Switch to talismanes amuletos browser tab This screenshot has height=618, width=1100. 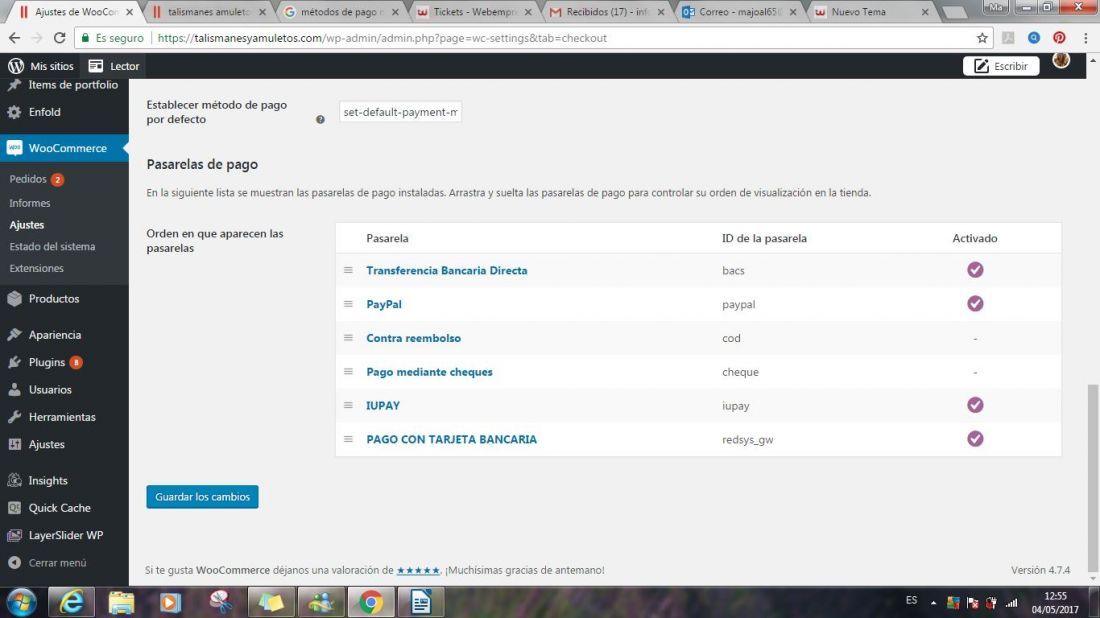point(208,12)
